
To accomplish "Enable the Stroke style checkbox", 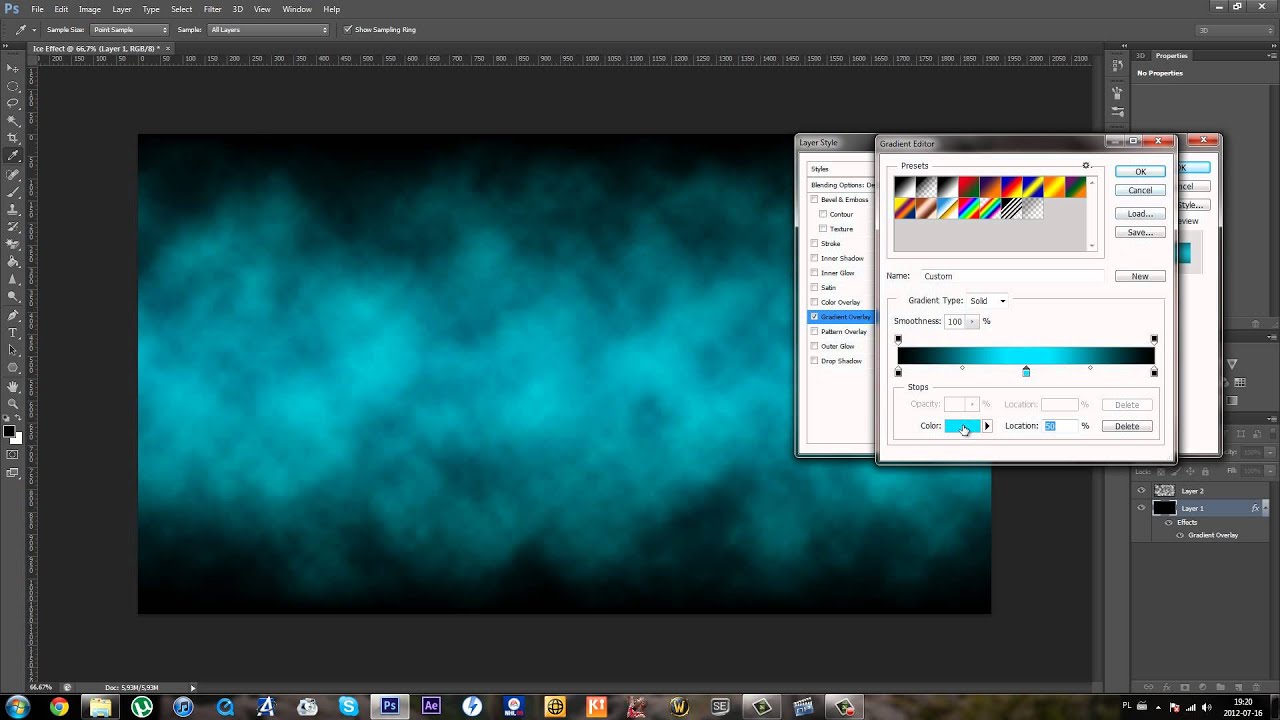I will click(814, 243).
